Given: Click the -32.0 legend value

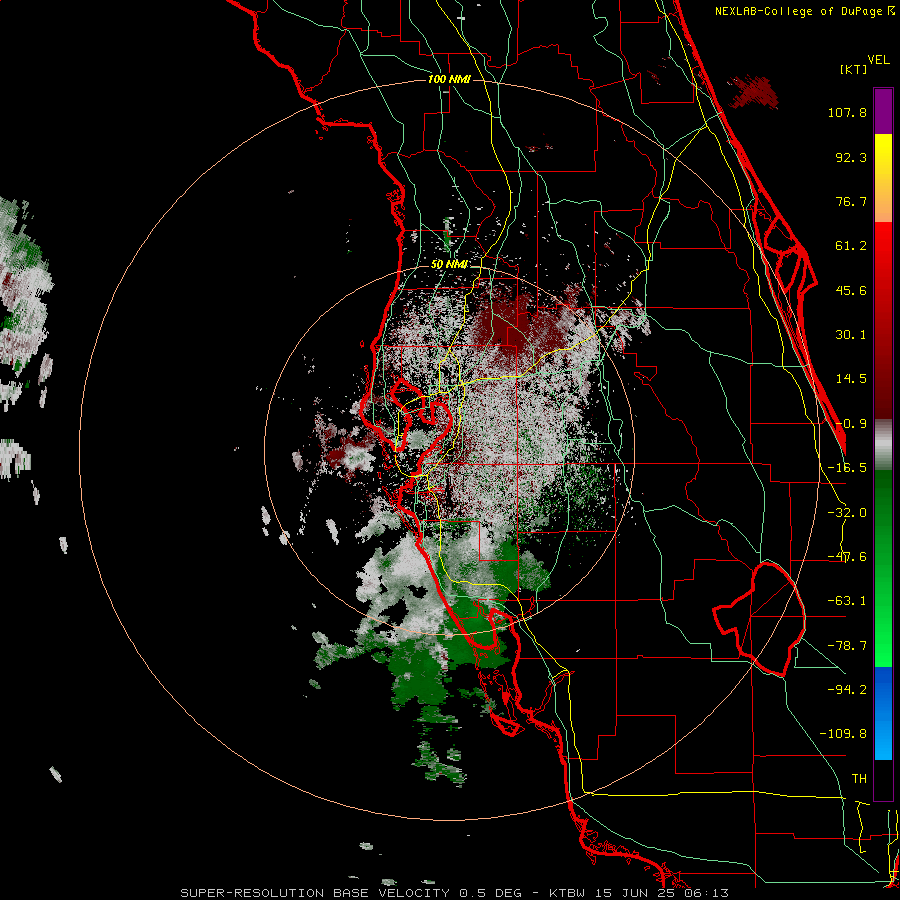Looking at the screenshot, I should tap(847, 513).
